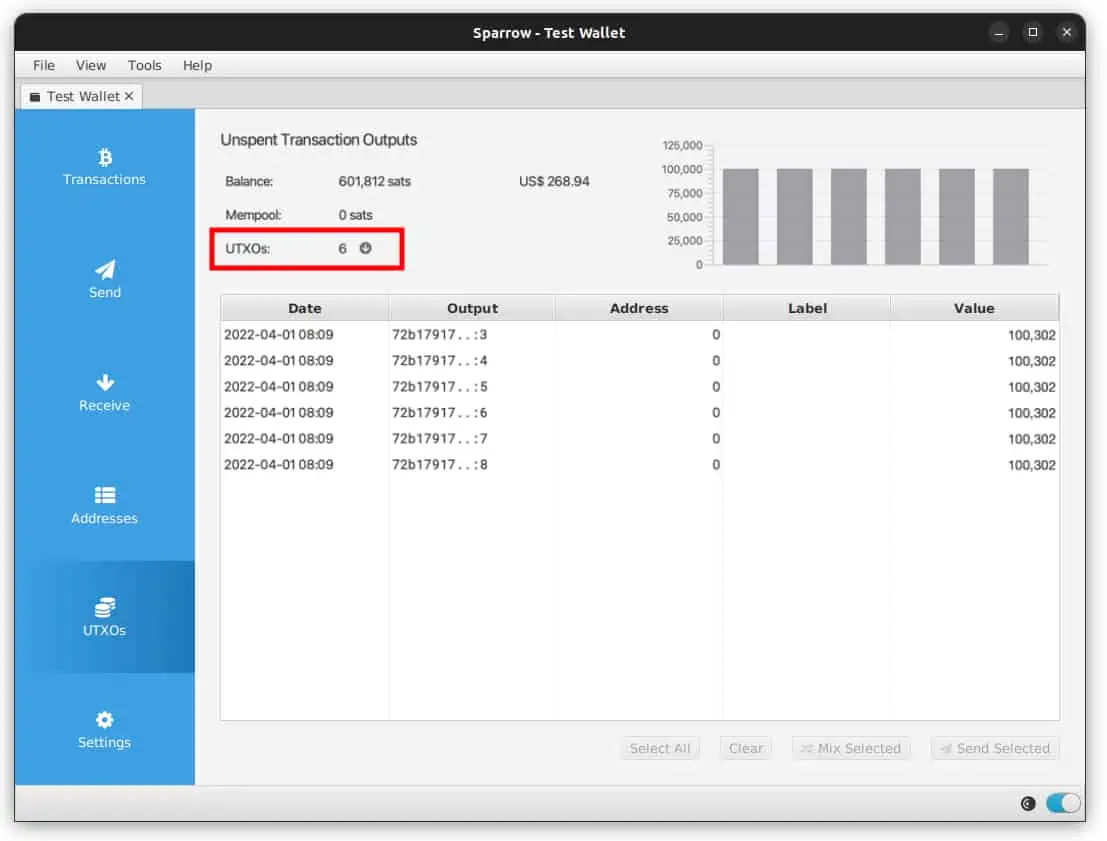Sort table by Label column header
This screenshot has height=841, width=1107.
tap(807, 308)
